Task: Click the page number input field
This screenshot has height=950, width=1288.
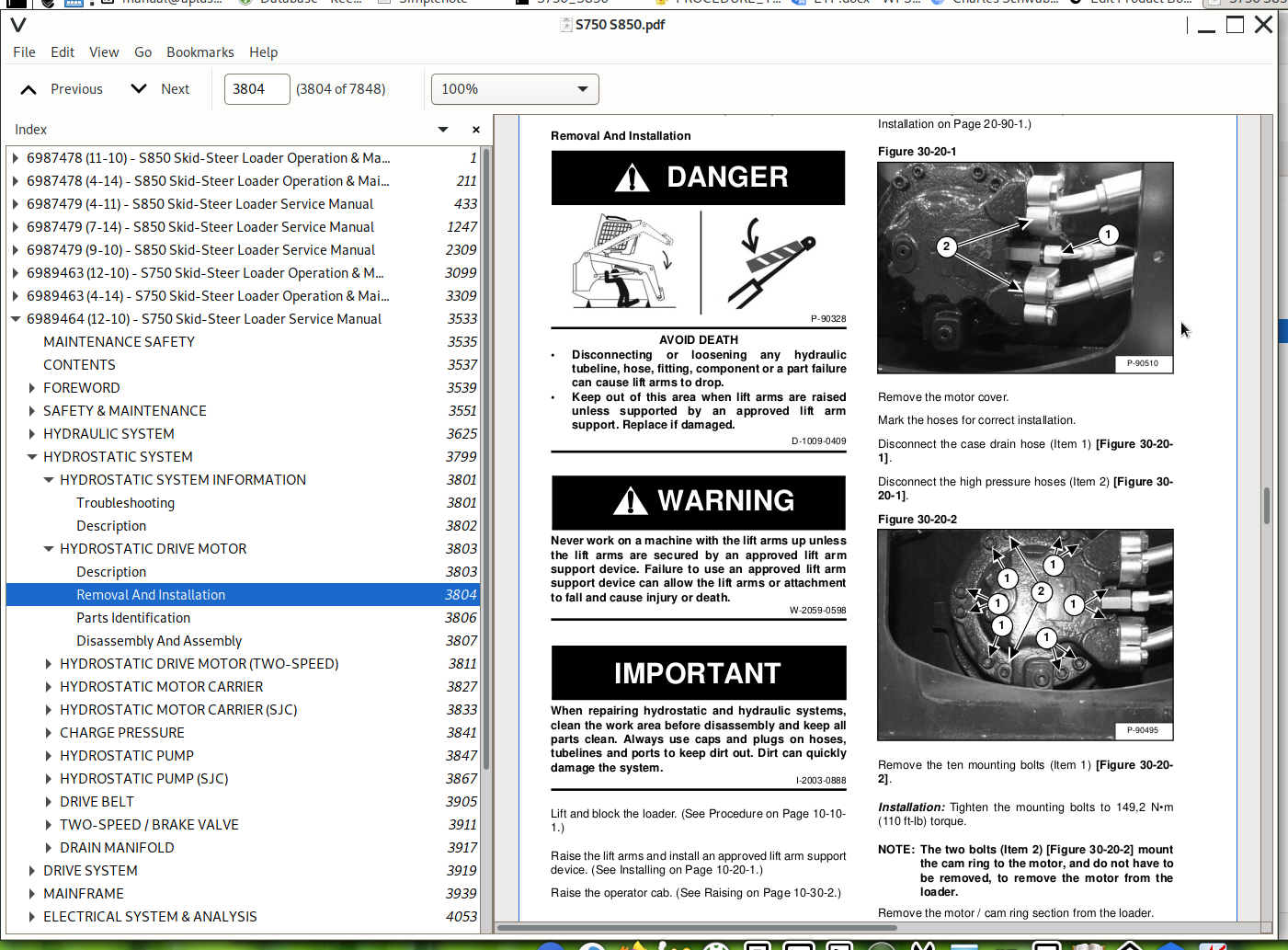Action: tap(256, 89)
